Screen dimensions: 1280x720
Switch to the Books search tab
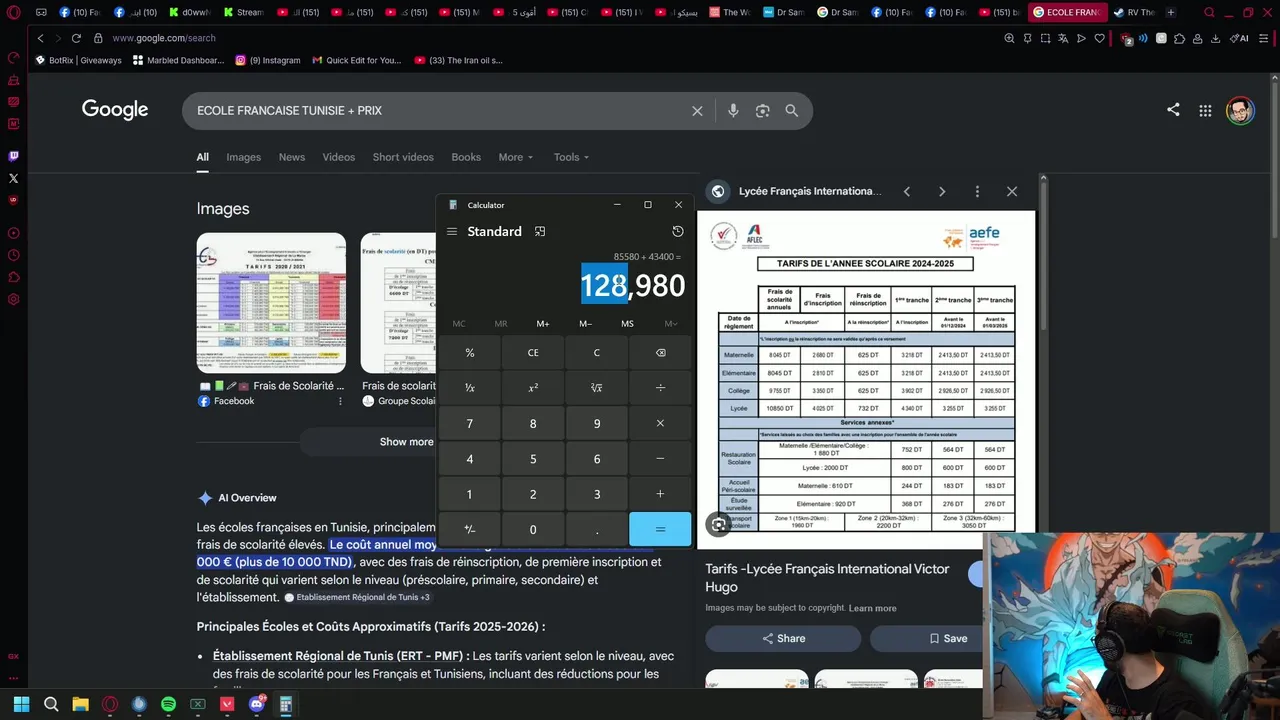466,157
